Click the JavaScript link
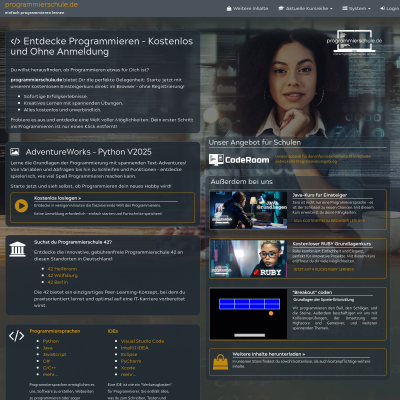The image size is (400, 400). [54, 354]
